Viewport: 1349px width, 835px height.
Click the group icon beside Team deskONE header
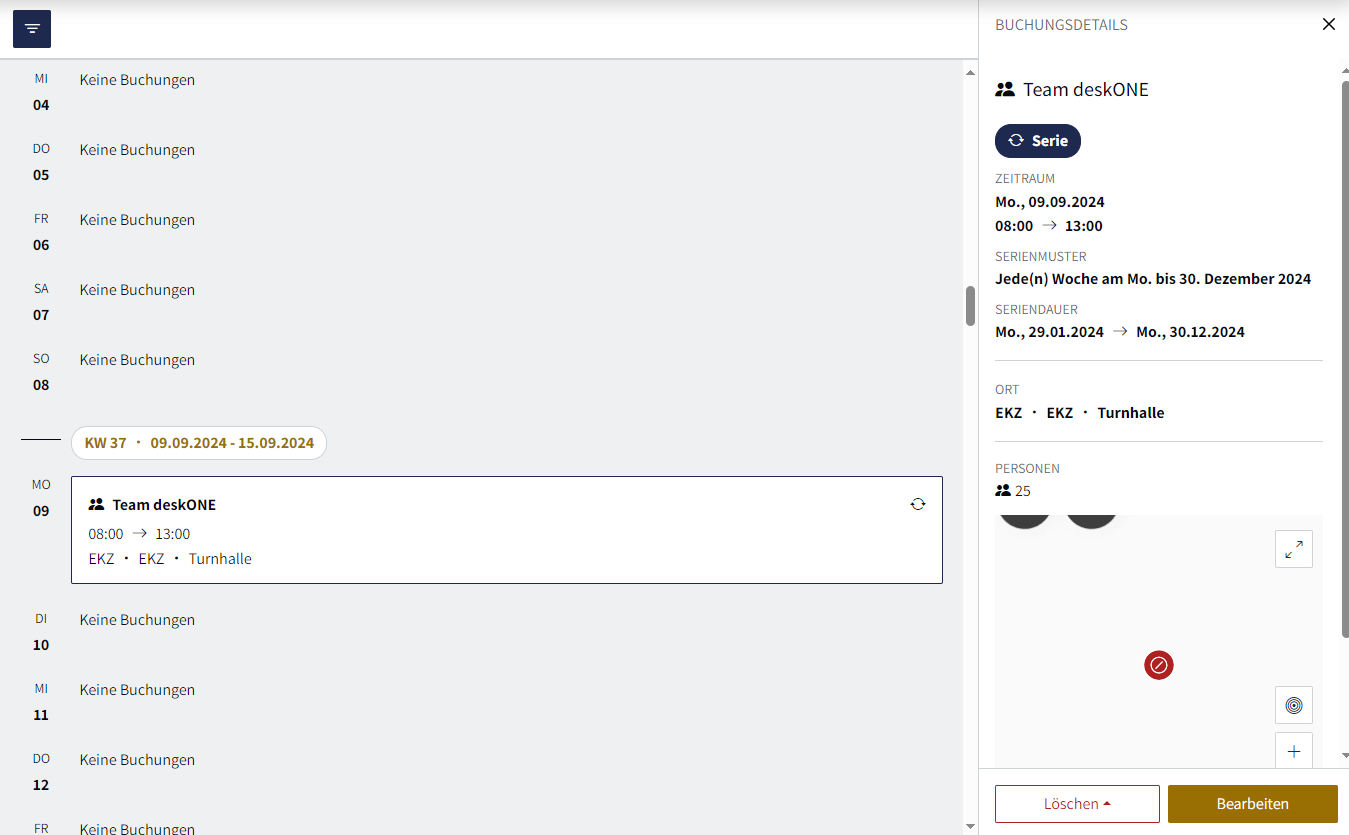tap(1005, 89)
